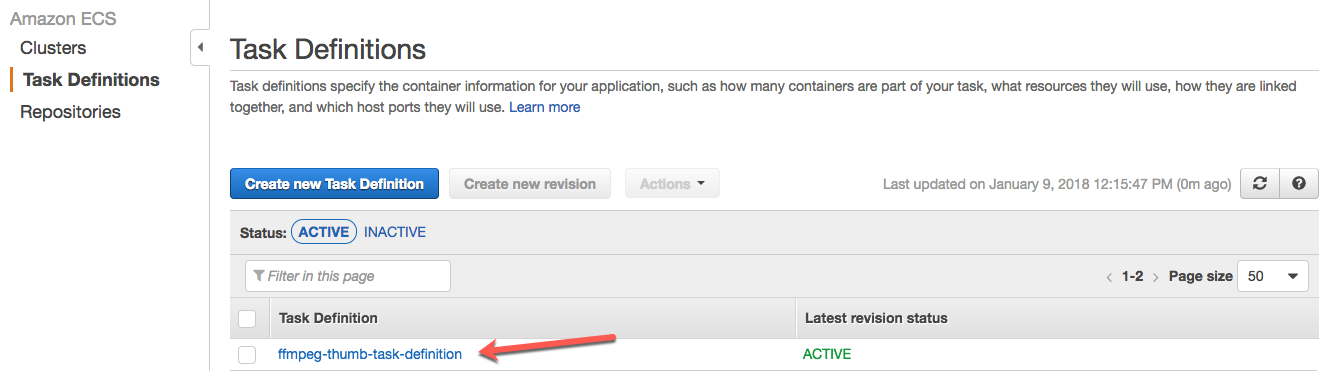Screen dimensions: 1328x371
Task: Open Clusters in the sidebar
Action: [x=53, y=48]
